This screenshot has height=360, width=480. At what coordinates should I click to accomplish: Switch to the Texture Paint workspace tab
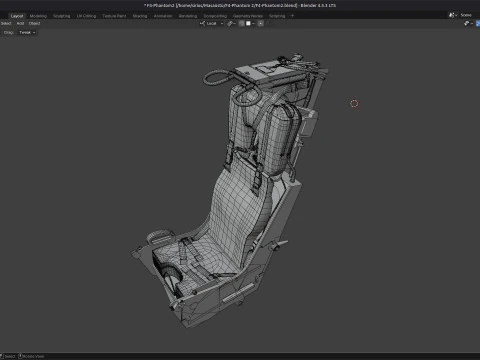[114, 16]
